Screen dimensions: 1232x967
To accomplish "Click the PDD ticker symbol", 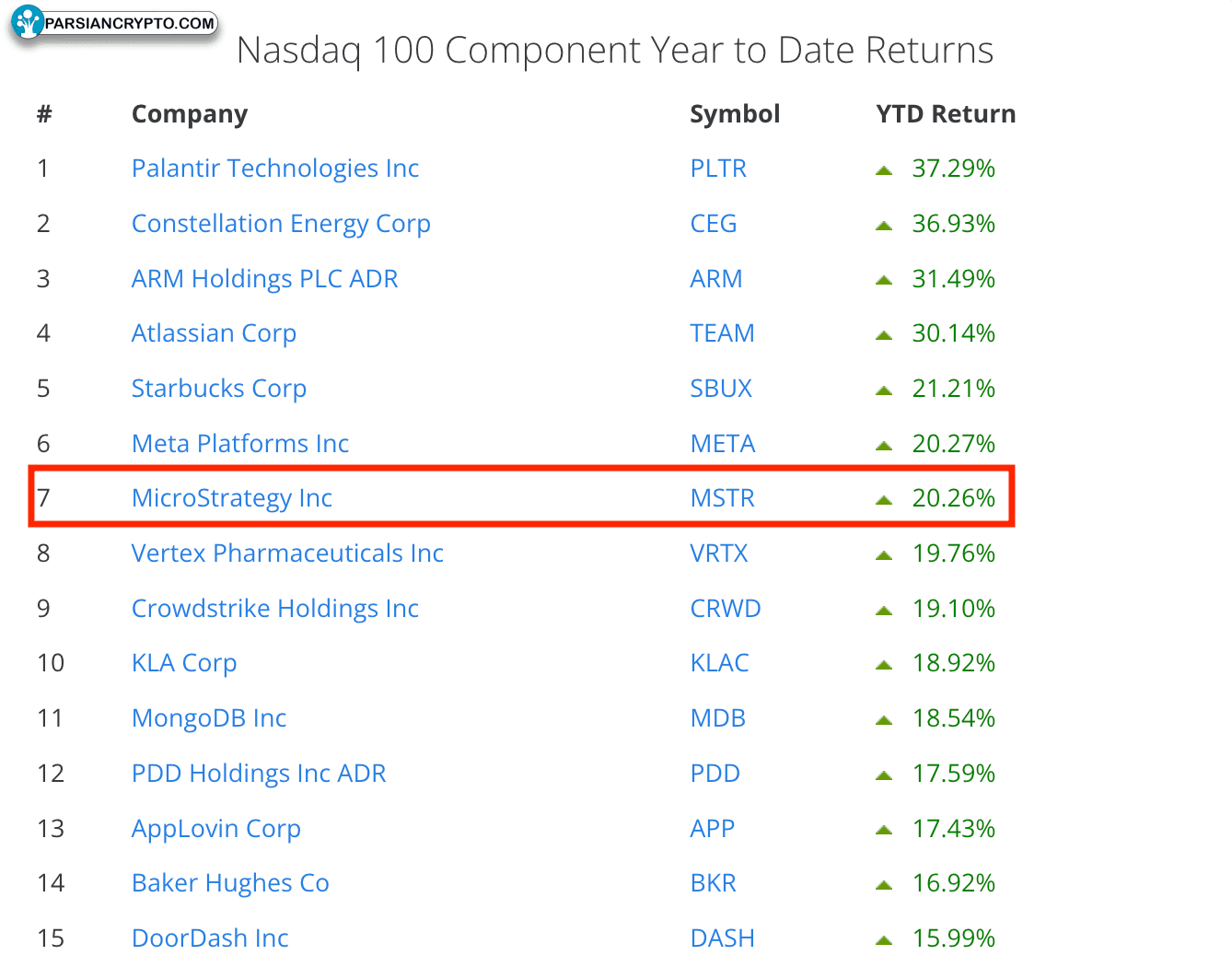I will (715, 774).
